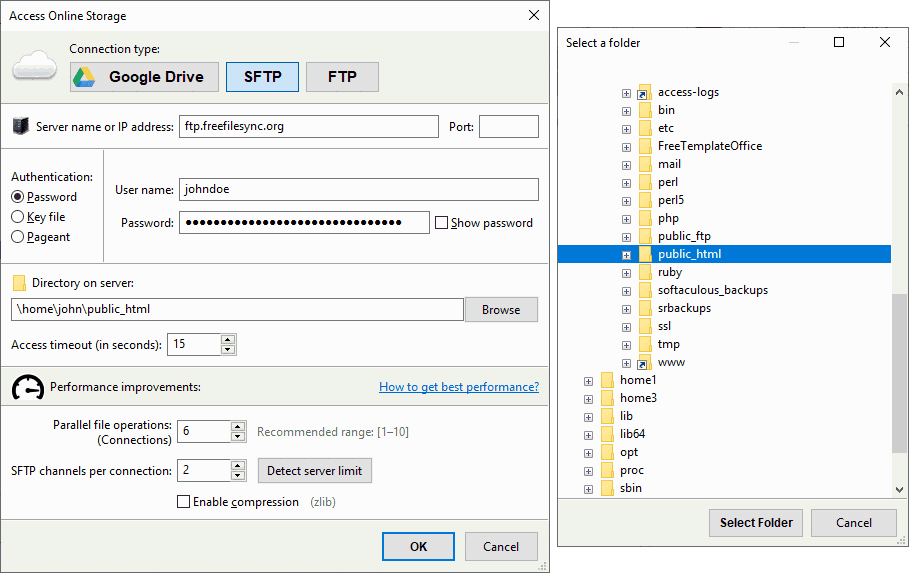Click Browse for server directory
This screenshot has width=909, height=573.
click(501, 310)
